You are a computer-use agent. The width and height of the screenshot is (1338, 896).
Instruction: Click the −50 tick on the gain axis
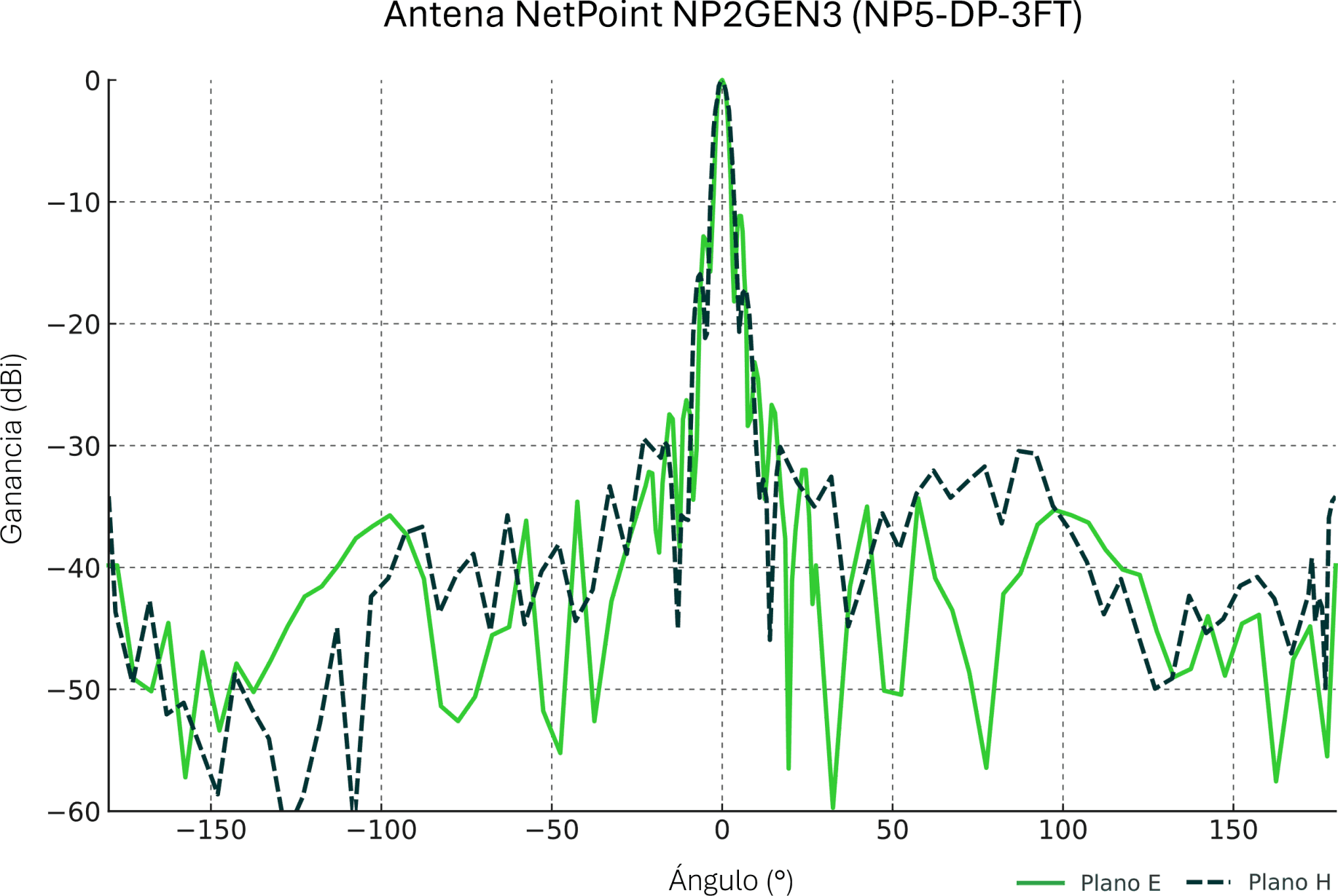tap(74, 690)
